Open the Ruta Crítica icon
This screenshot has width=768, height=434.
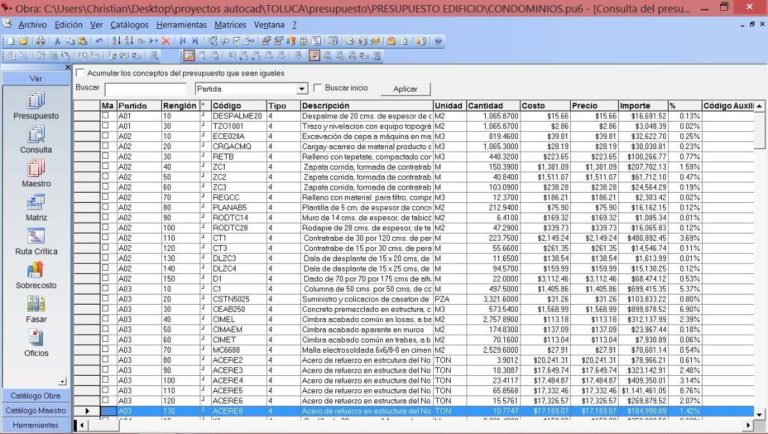(36, 236)
